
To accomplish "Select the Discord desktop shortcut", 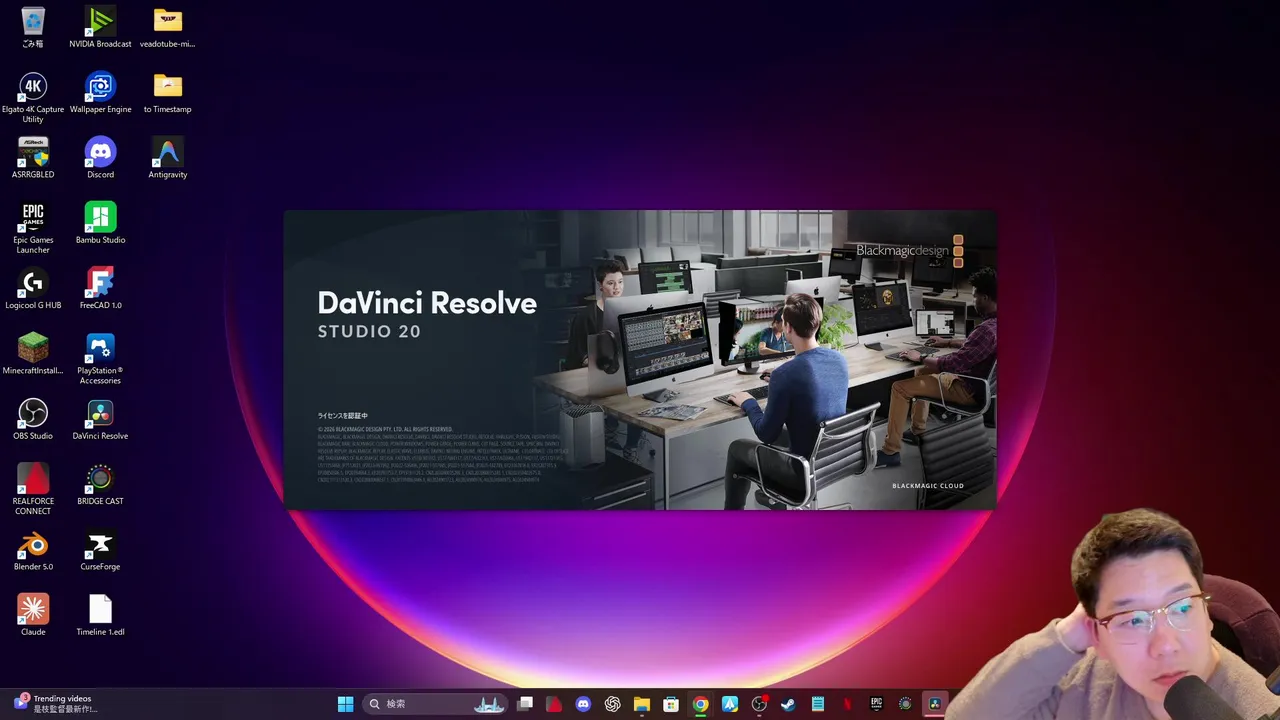I will 100,157.
